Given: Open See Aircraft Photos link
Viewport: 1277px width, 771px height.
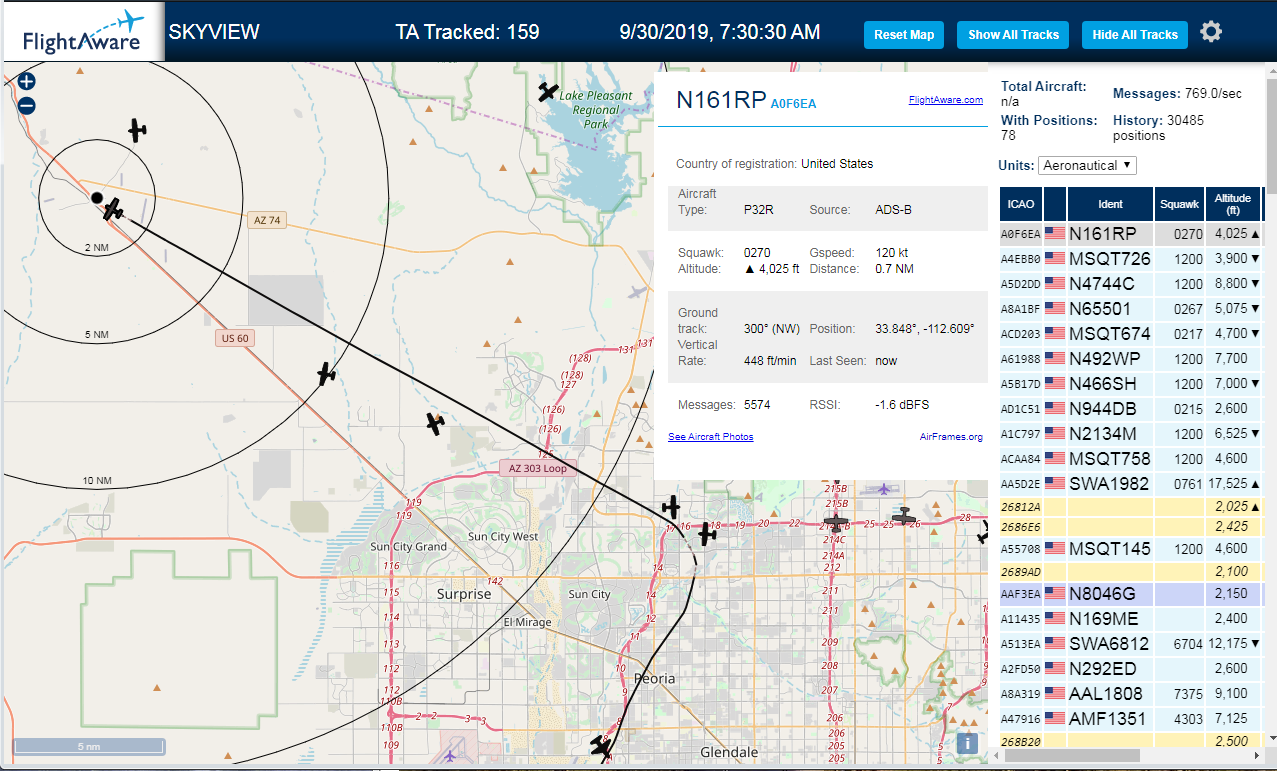Looking at the screenshot, I should click(x=710, y=437).
